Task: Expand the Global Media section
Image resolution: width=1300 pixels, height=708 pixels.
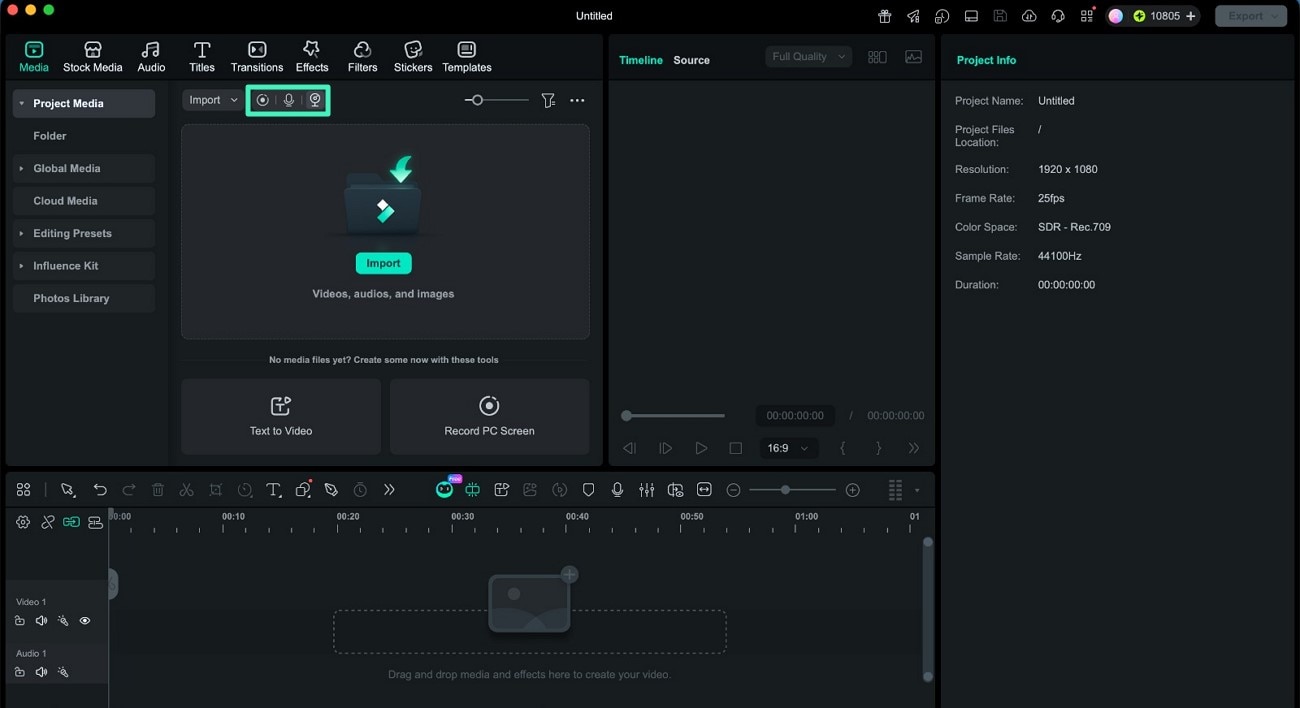Action: (22, 168)
